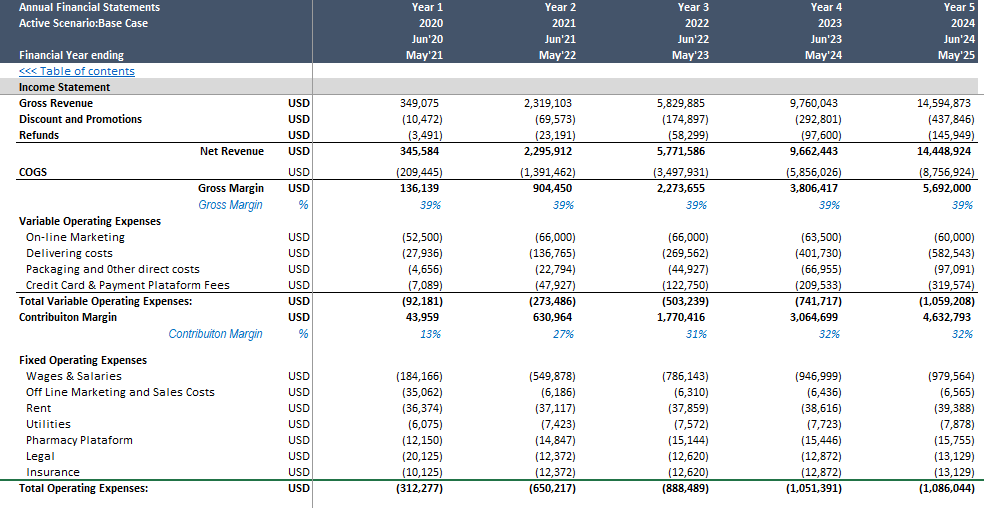Select Year 4 Net Revenue 9,662,443

coord(813,151)
